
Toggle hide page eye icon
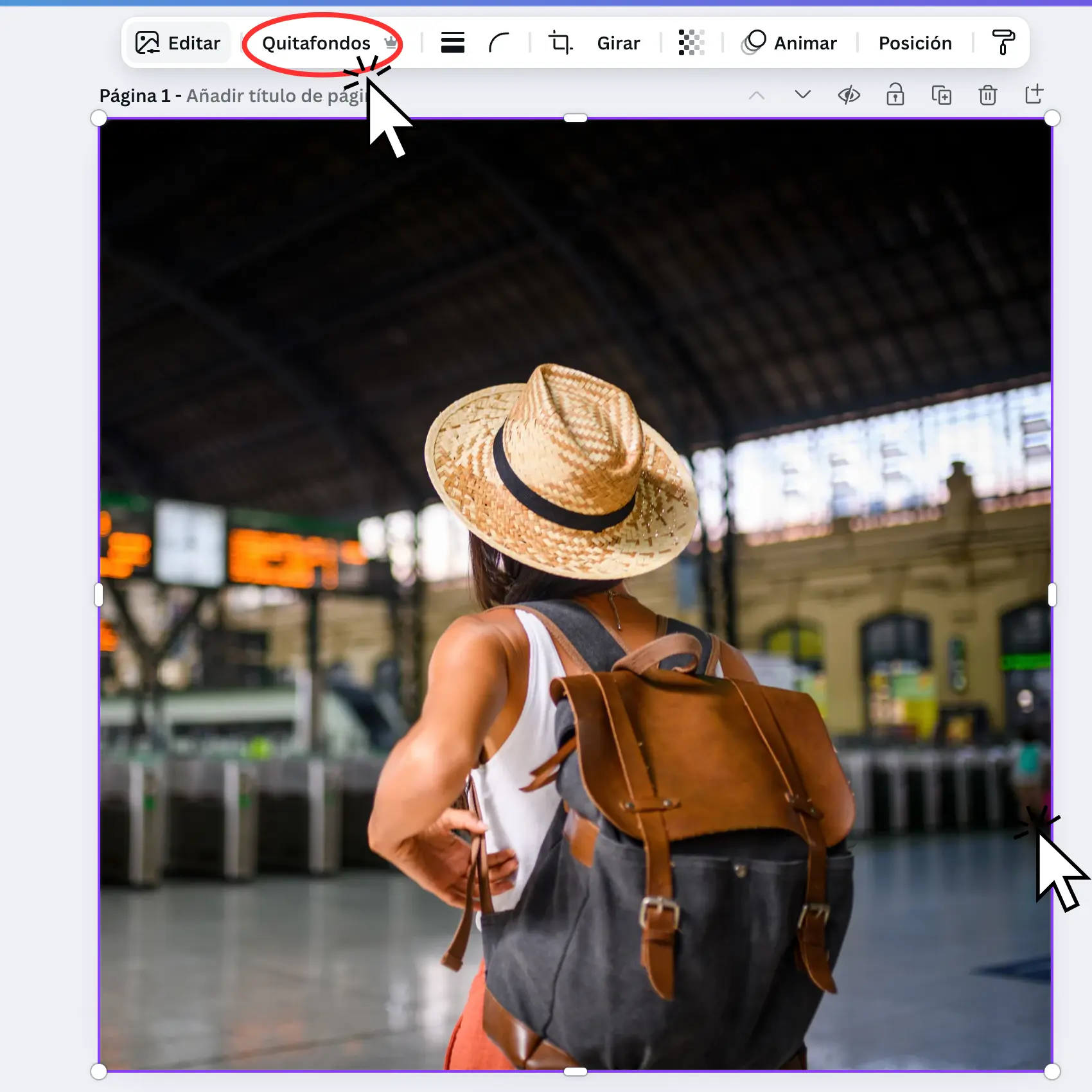click(x=849, y=96)
